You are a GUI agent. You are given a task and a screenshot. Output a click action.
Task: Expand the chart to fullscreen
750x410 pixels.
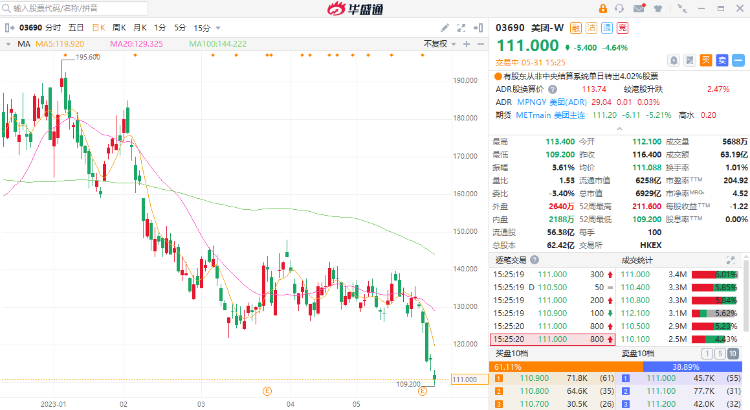click(x=461, y=28)
